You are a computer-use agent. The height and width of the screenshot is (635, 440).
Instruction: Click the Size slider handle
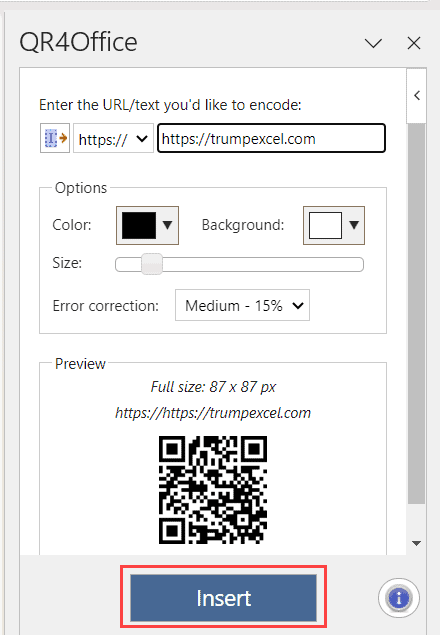tap(152, 264)
